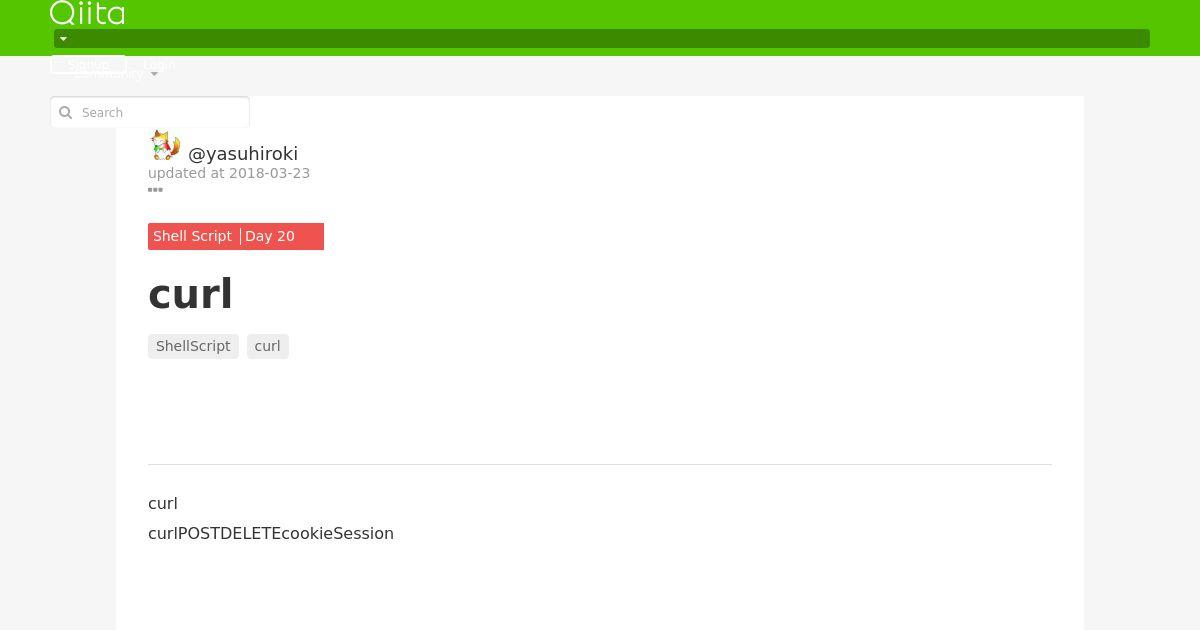Open the curl tag chip
The width and height of the screenshot is (1200, 630).
tap(268, 346)
